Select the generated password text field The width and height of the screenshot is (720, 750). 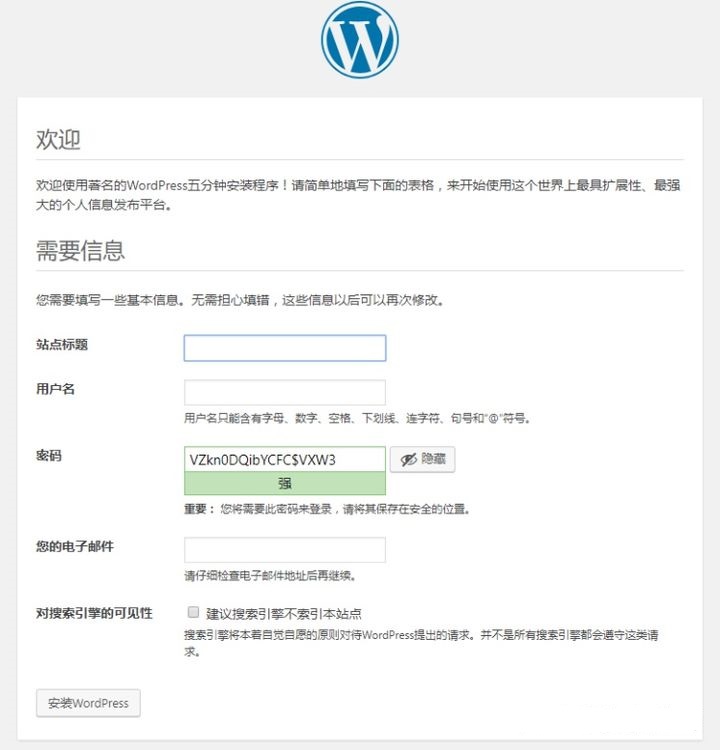point(285,460)
